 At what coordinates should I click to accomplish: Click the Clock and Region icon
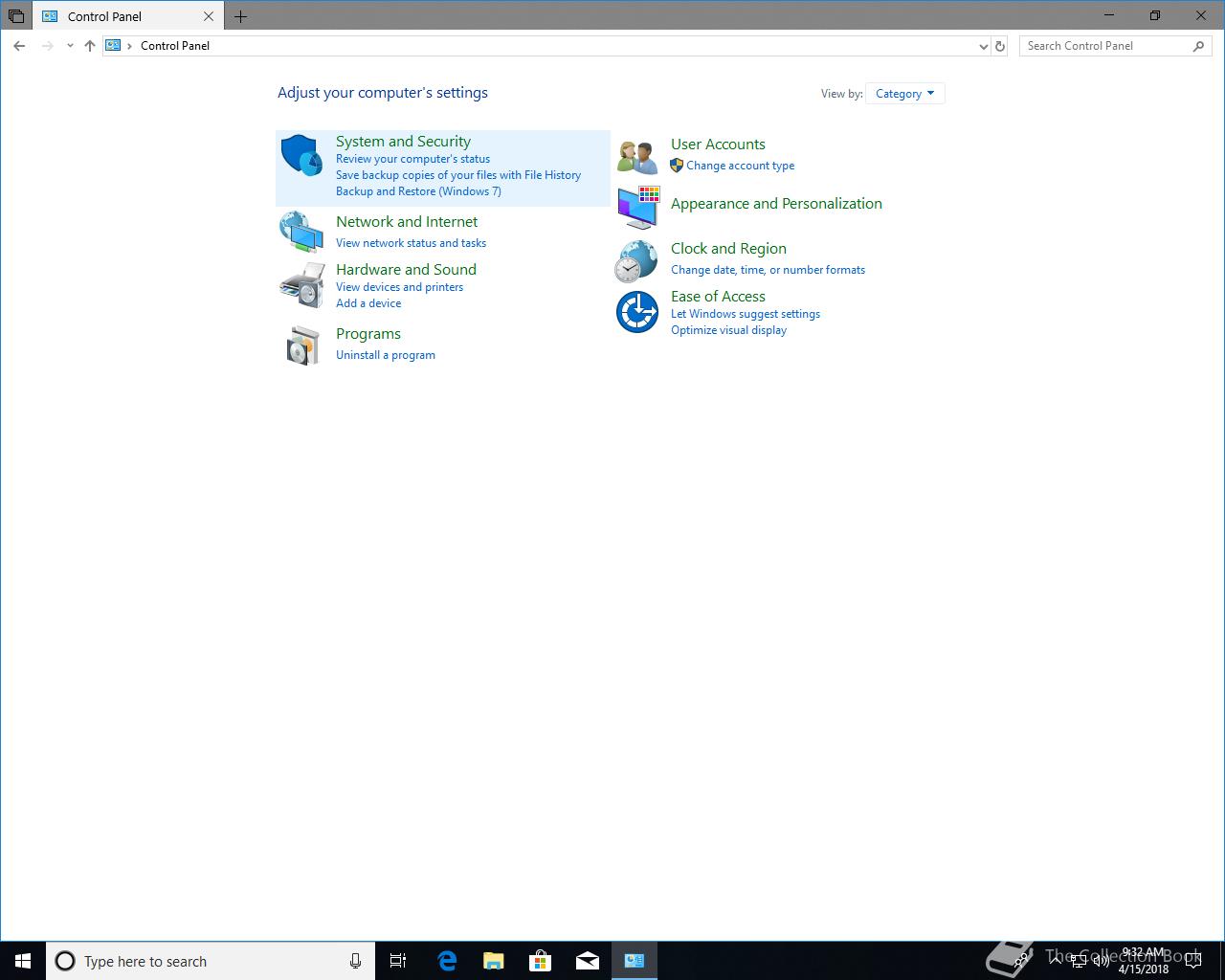tap(636, 261)
